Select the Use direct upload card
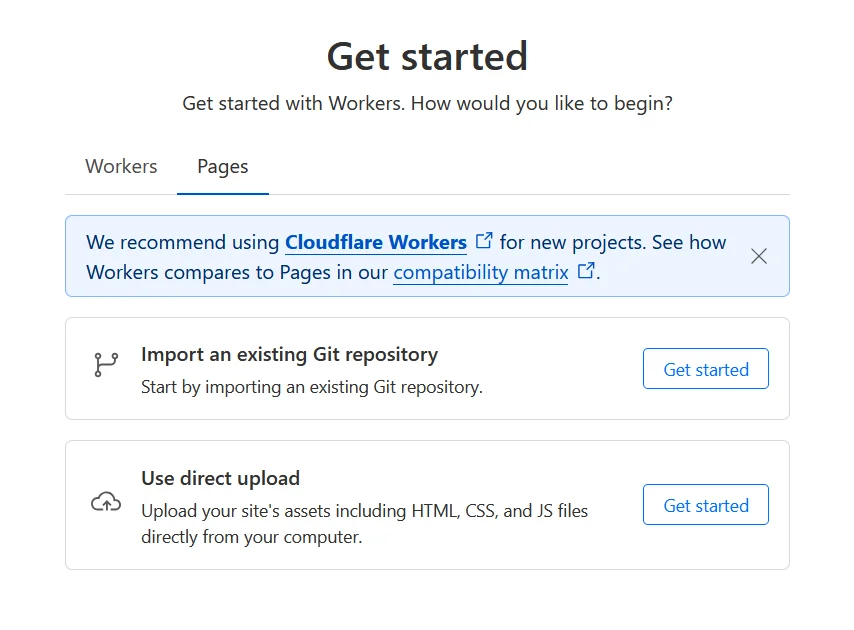Viewport: 854px width, 630px height. (x=427, y=504)
